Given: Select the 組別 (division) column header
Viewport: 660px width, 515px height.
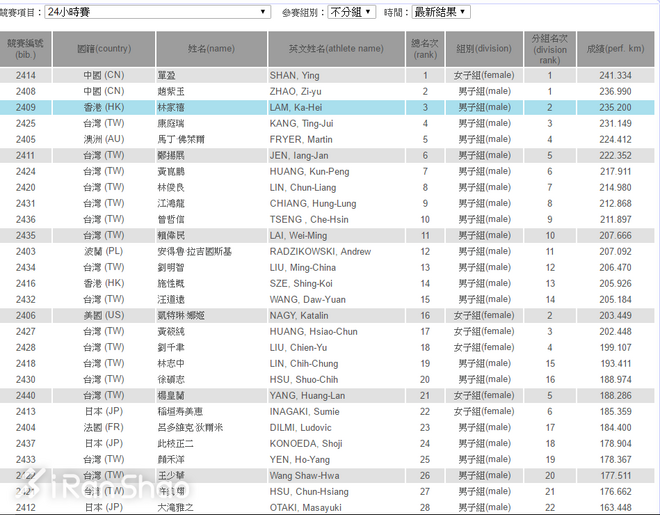Looking at the screenshot, I should coord(485,48).
